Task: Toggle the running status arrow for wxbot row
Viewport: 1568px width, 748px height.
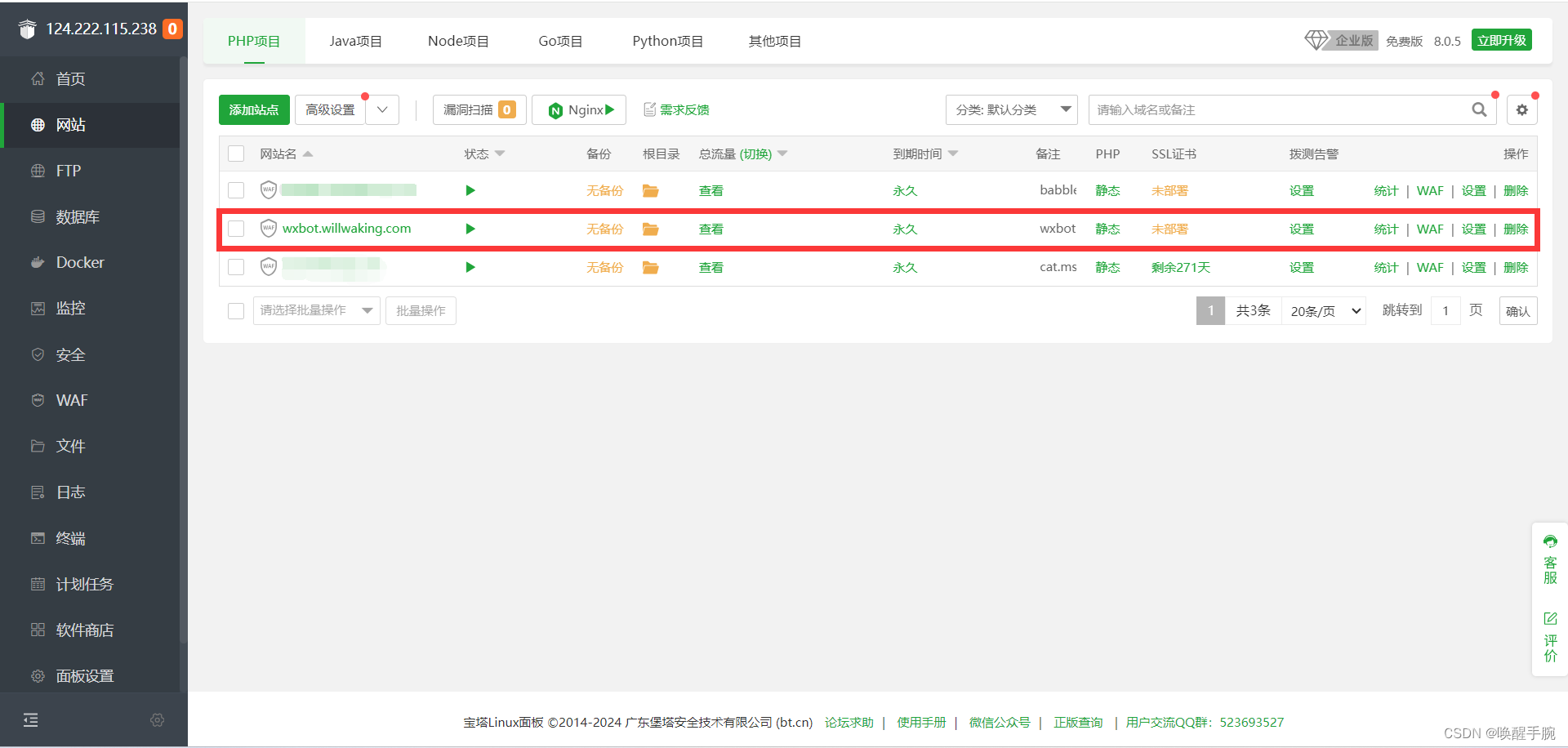Action: coord(470,229)
